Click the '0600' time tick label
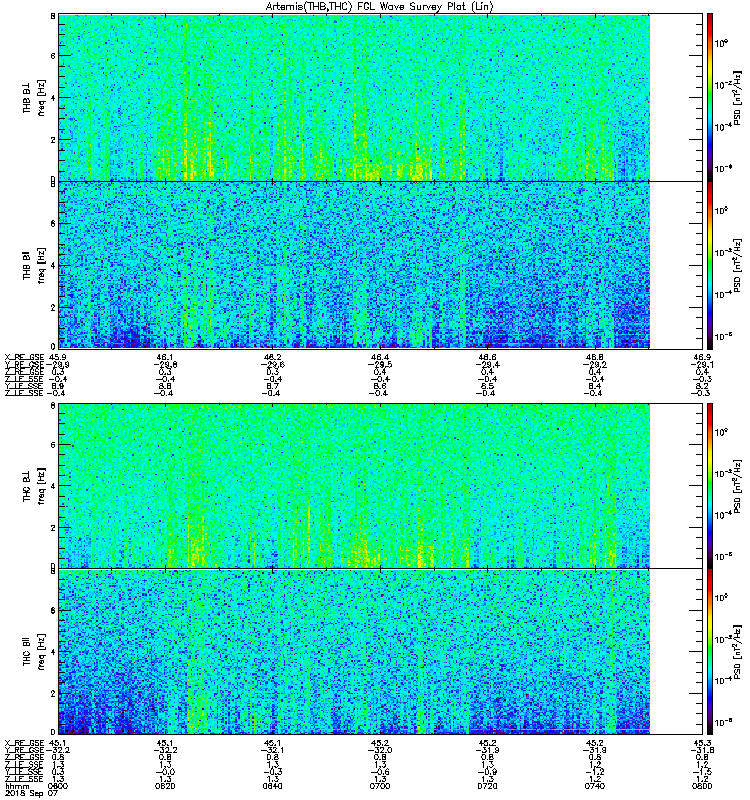750x800 pixels. (57, 786)
